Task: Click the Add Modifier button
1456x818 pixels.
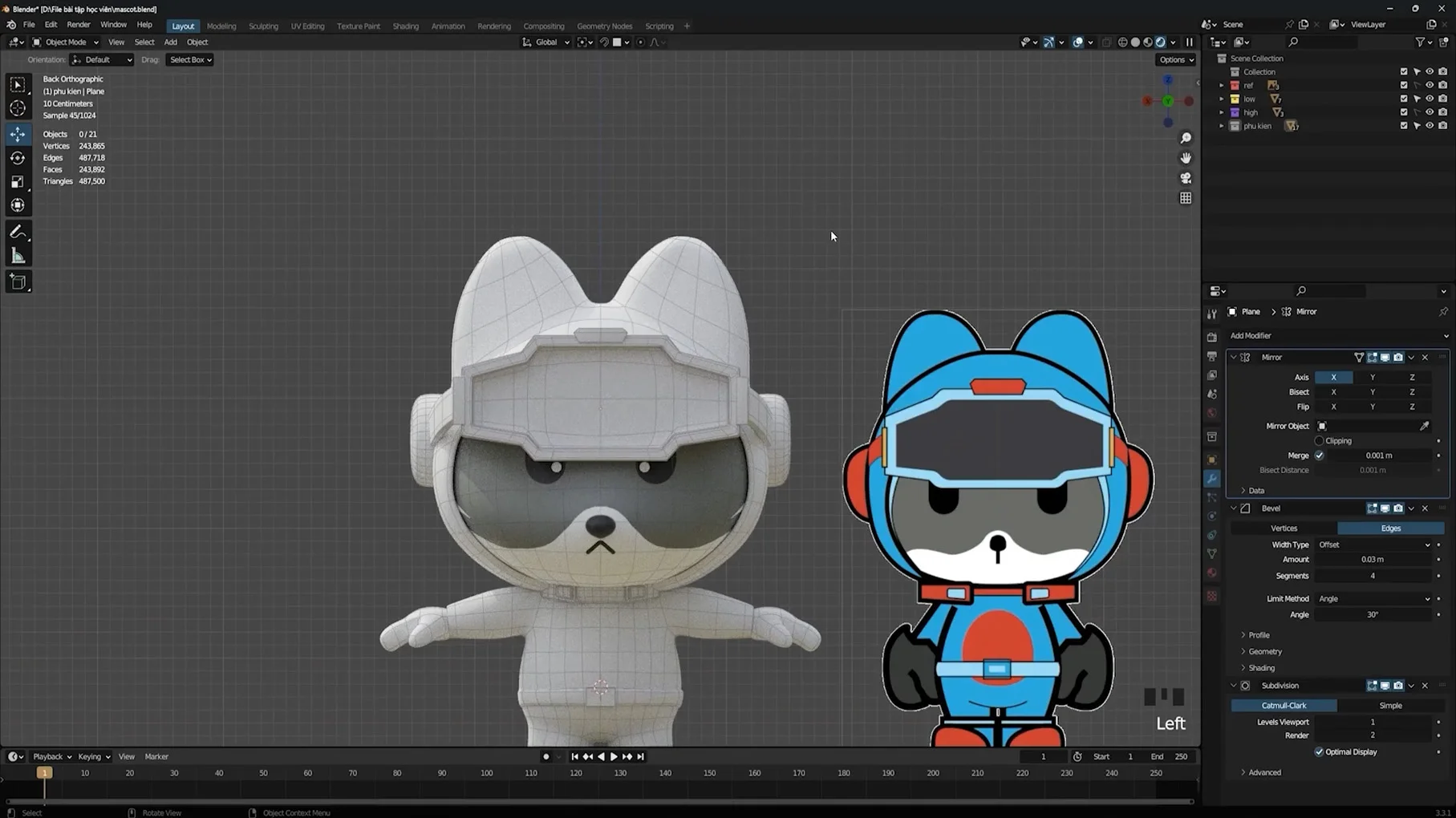Action: pyautogui.click(x=1338, y=336)
